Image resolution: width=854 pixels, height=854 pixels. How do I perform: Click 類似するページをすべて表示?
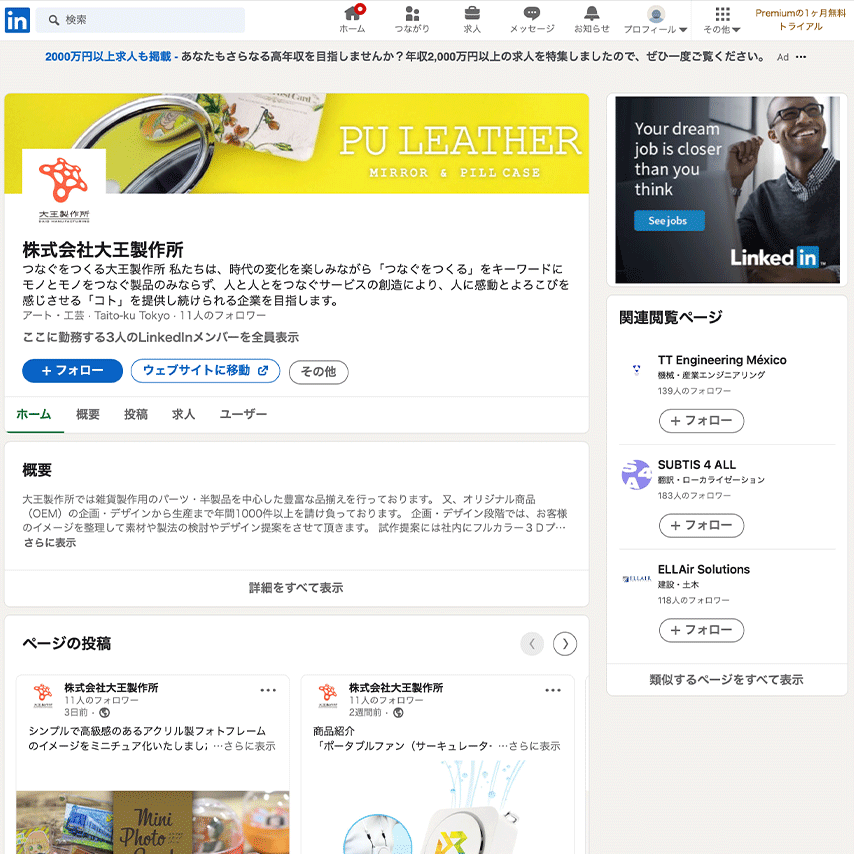click(727, 680)
